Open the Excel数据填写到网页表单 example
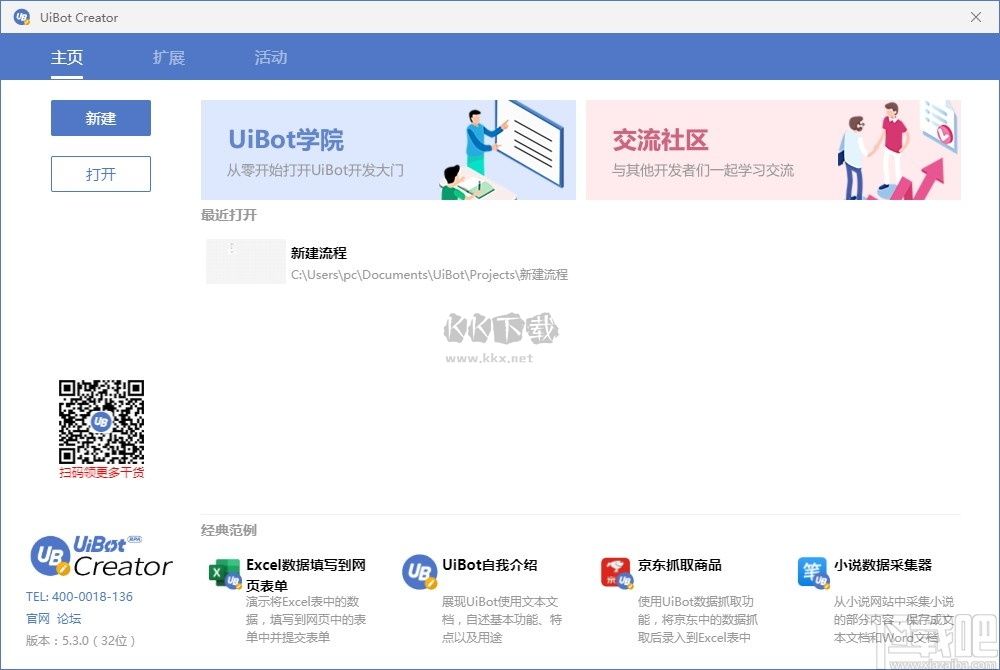The image size is (1000, 670). pos(306,575)
